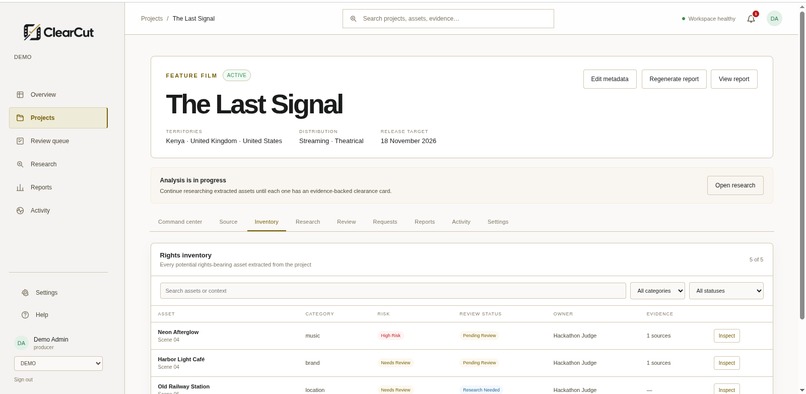Viewport: 806px width, 394px height.
Task: Click the Neon Afterglow asset name
Action: pos(178,332)
